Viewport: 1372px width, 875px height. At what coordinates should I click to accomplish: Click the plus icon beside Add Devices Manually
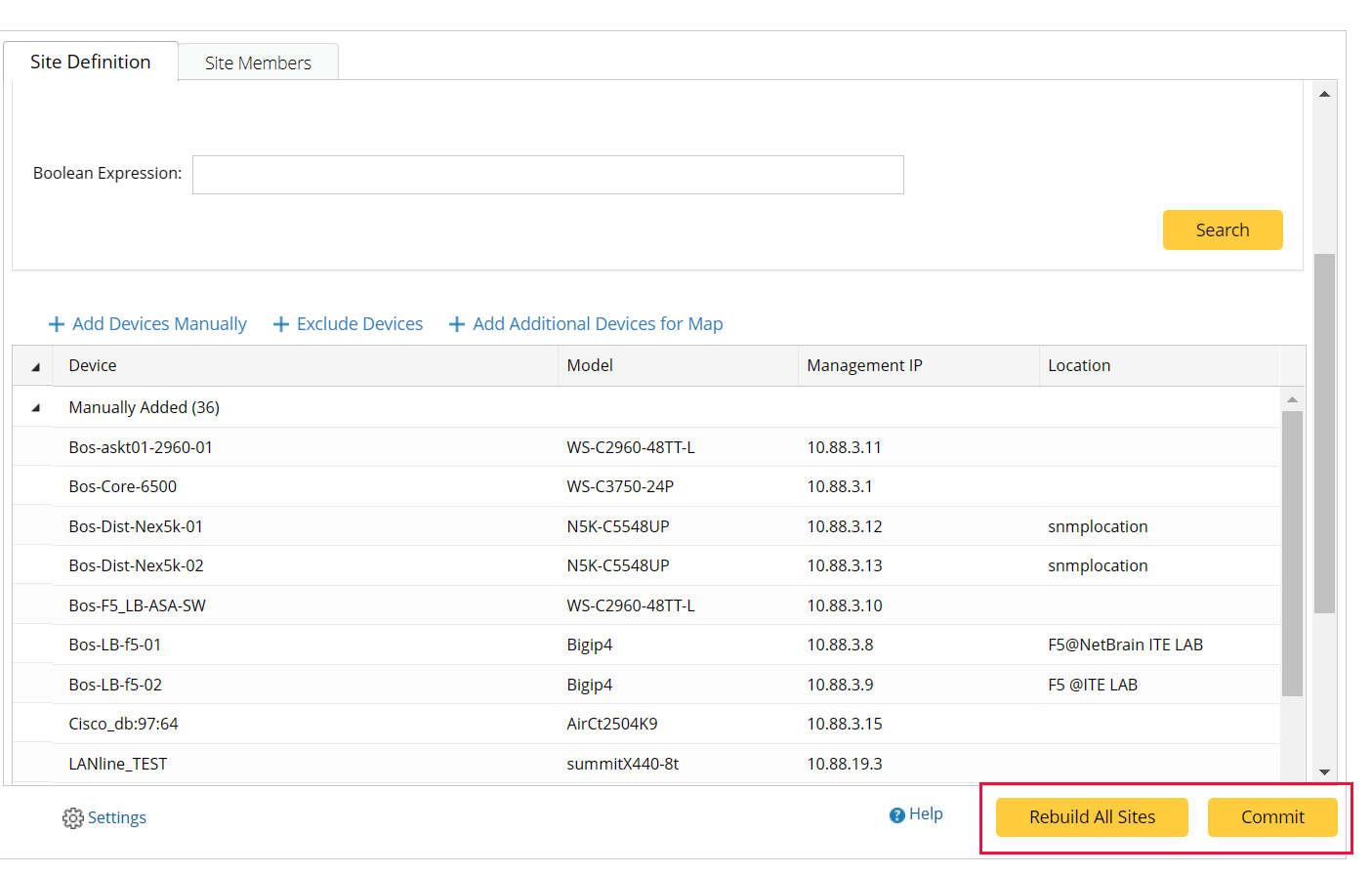(56, 323)
